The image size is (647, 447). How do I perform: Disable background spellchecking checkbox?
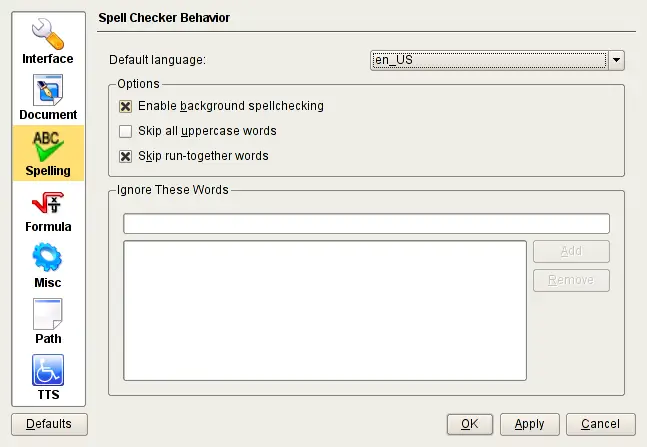(x=125, y=105)
